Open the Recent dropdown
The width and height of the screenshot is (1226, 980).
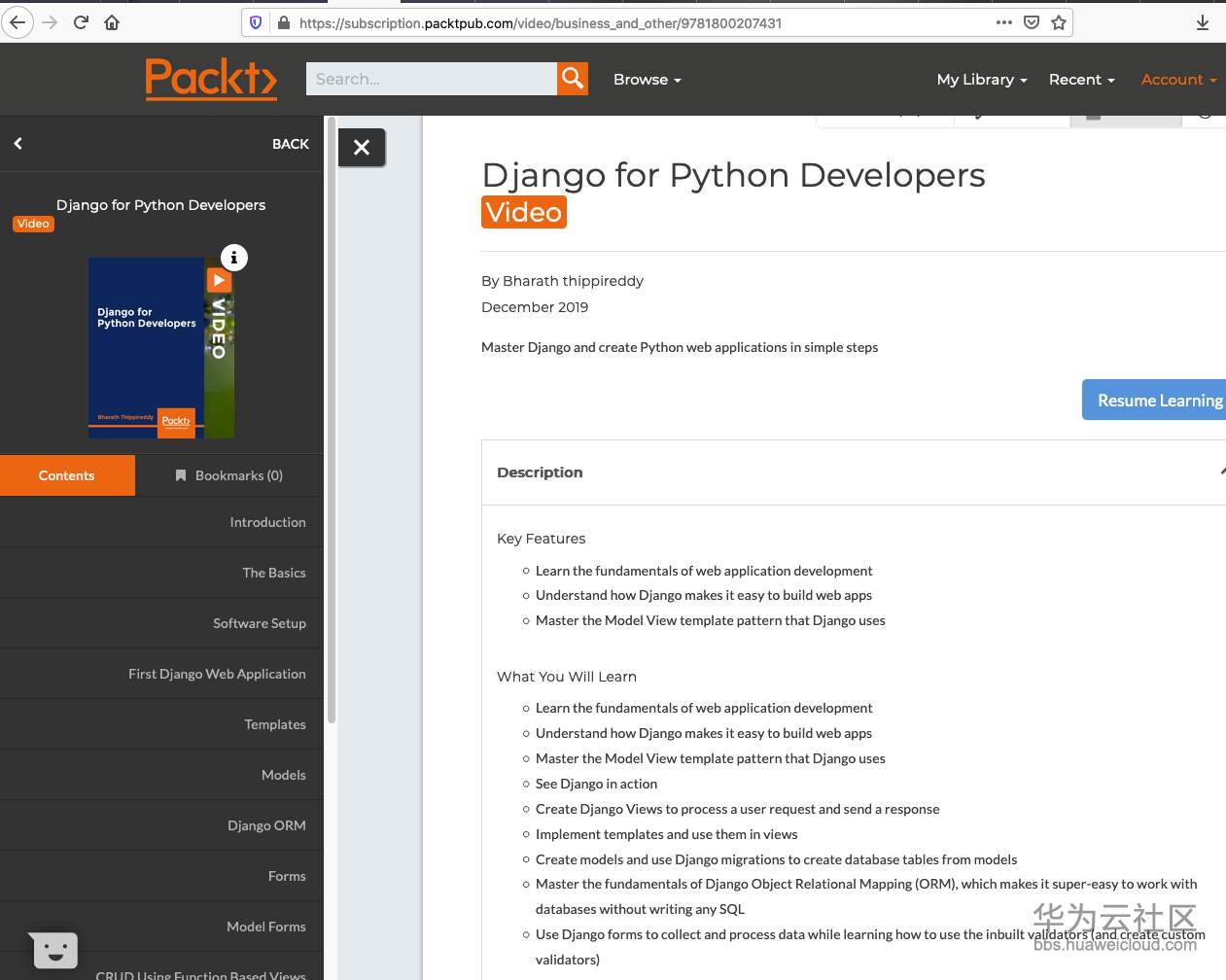pos(1081,80)
